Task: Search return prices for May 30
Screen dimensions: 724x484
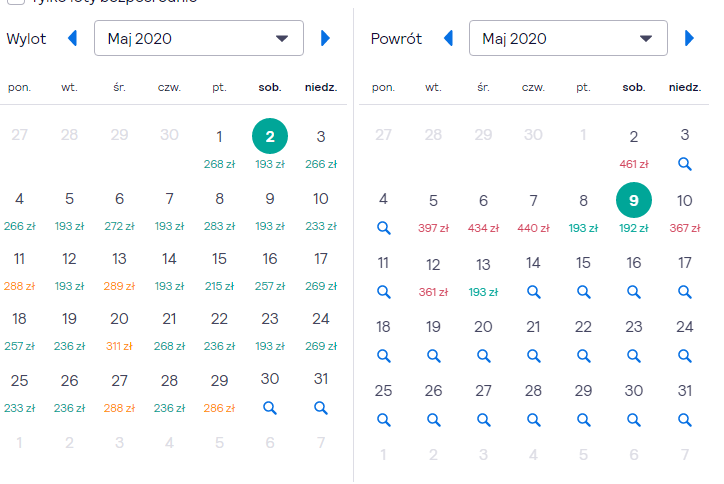Action: click(x=634, y=420)
